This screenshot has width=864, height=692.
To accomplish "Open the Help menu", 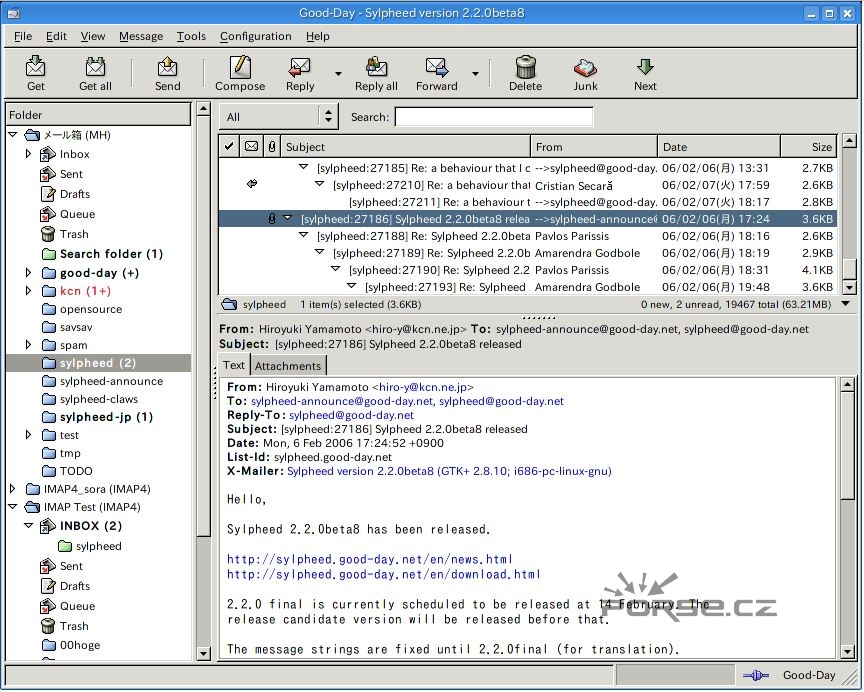I will click(x=318, y=36).
